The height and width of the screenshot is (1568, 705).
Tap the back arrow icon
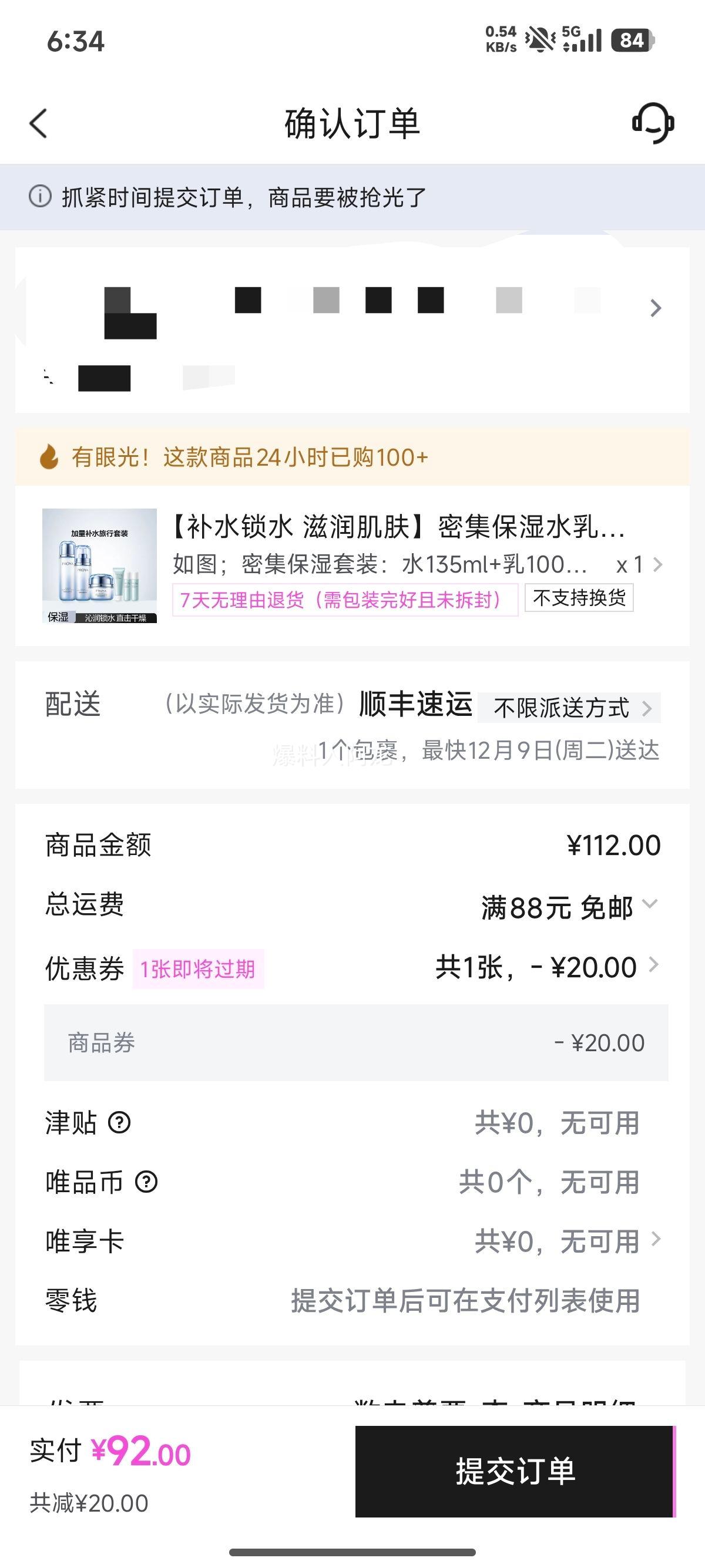point(38,123)
